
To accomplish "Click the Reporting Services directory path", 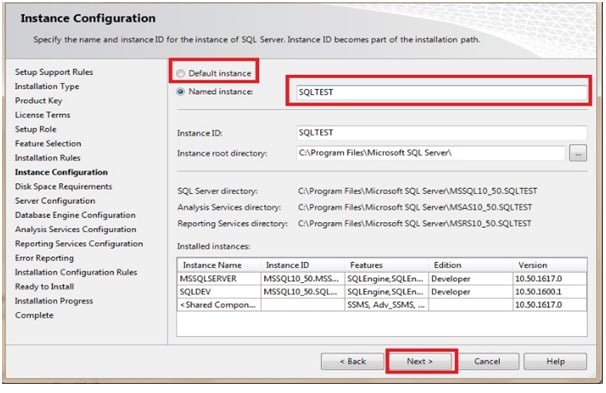I will (x=415, y=223).
